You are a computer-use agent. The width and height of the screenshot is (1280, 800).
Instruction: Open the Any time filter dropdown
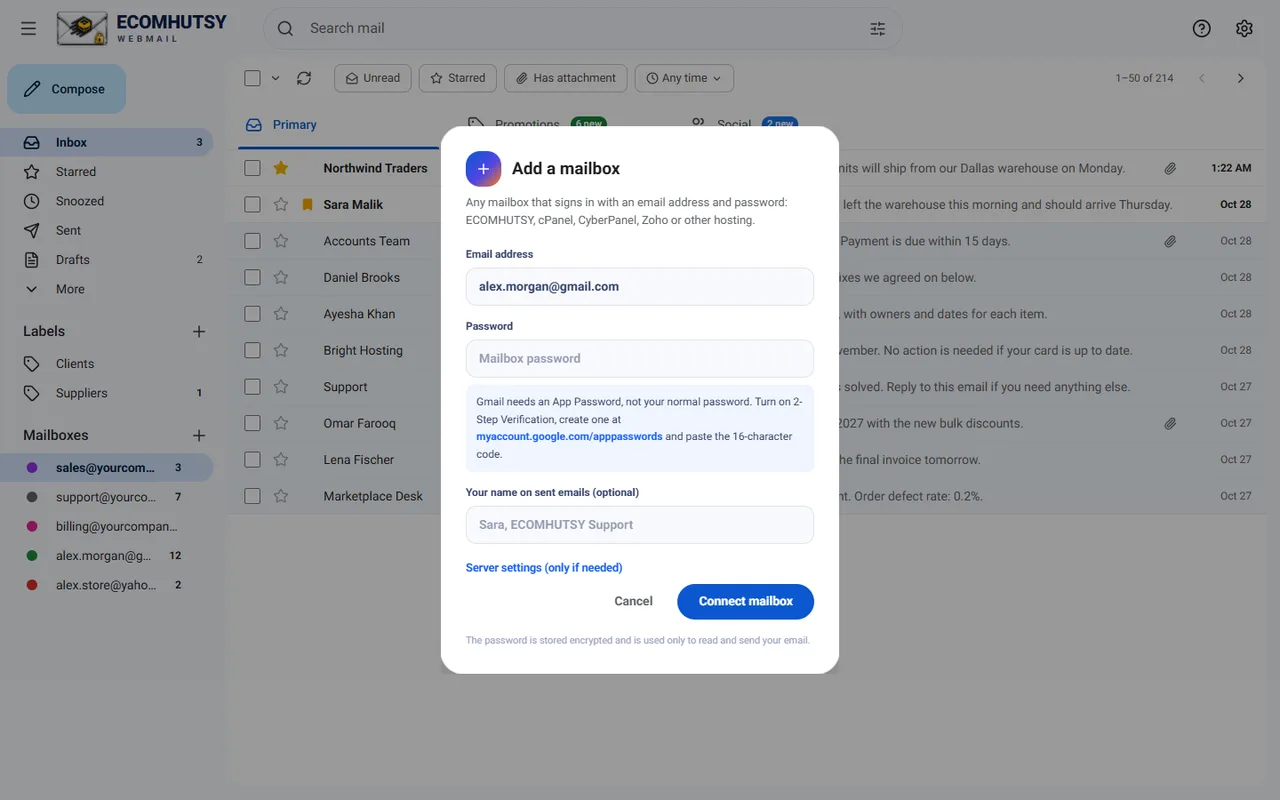684,78
